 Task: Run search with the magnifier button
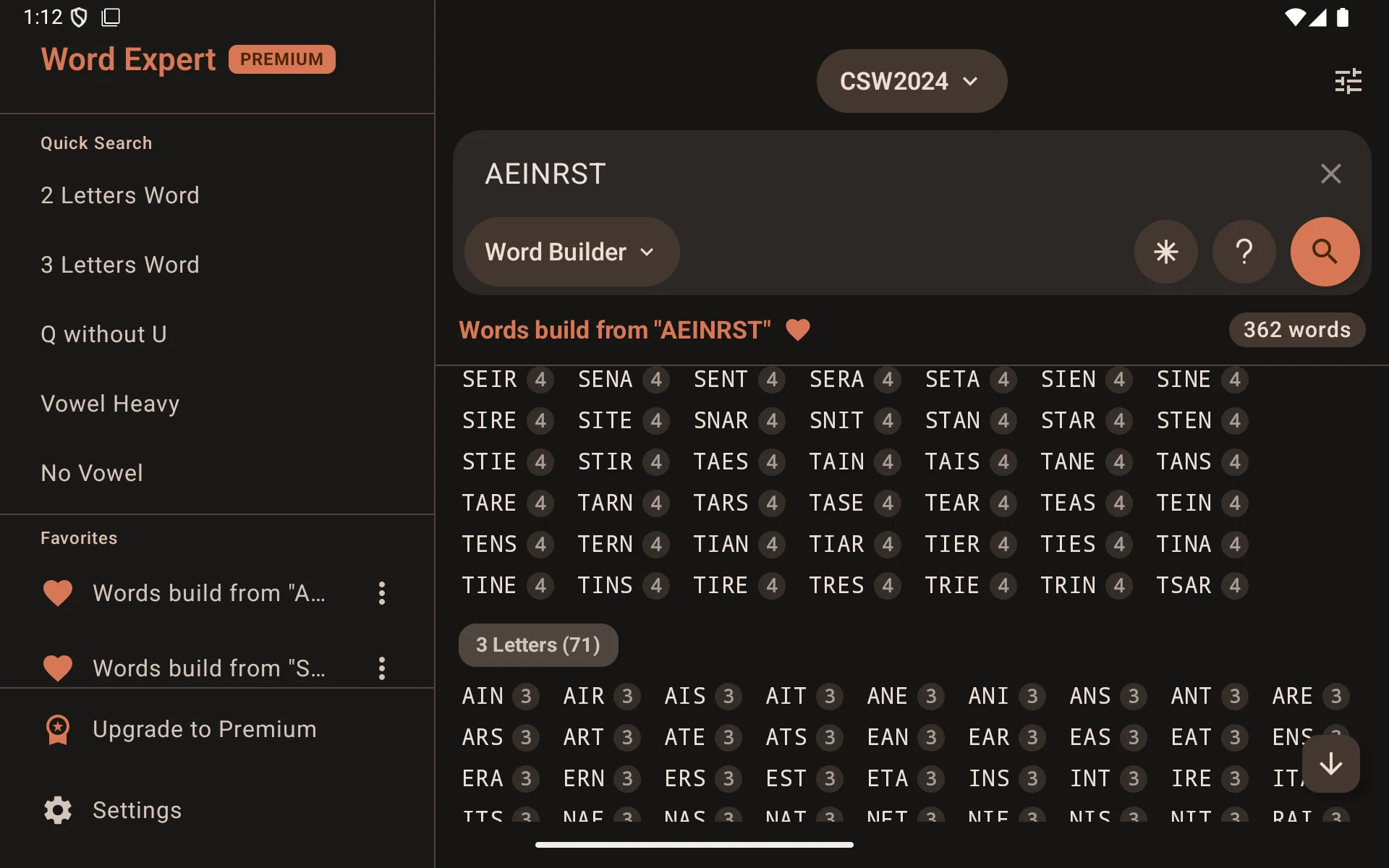1325,252
